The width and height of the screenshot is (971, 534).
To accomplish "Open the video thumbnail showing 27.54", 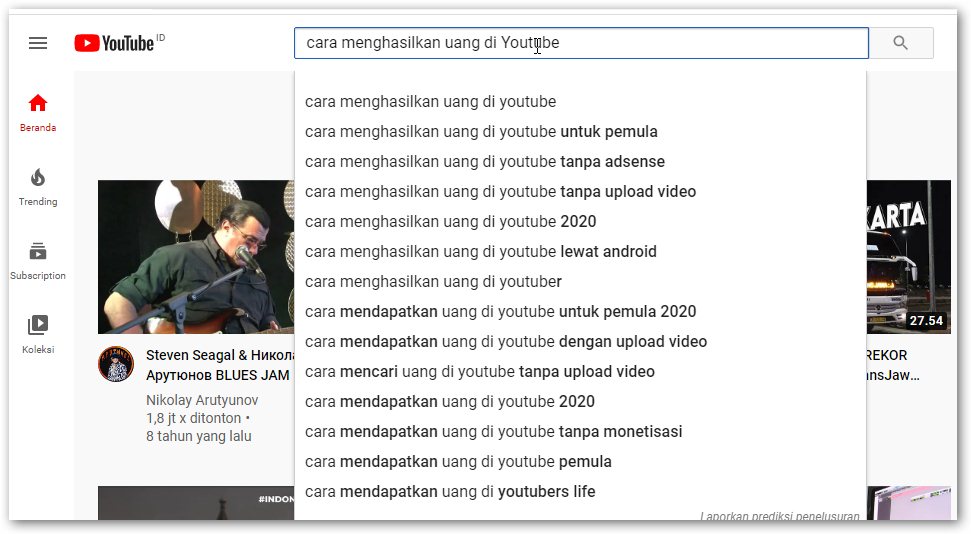I will click(x=908, y=256).
